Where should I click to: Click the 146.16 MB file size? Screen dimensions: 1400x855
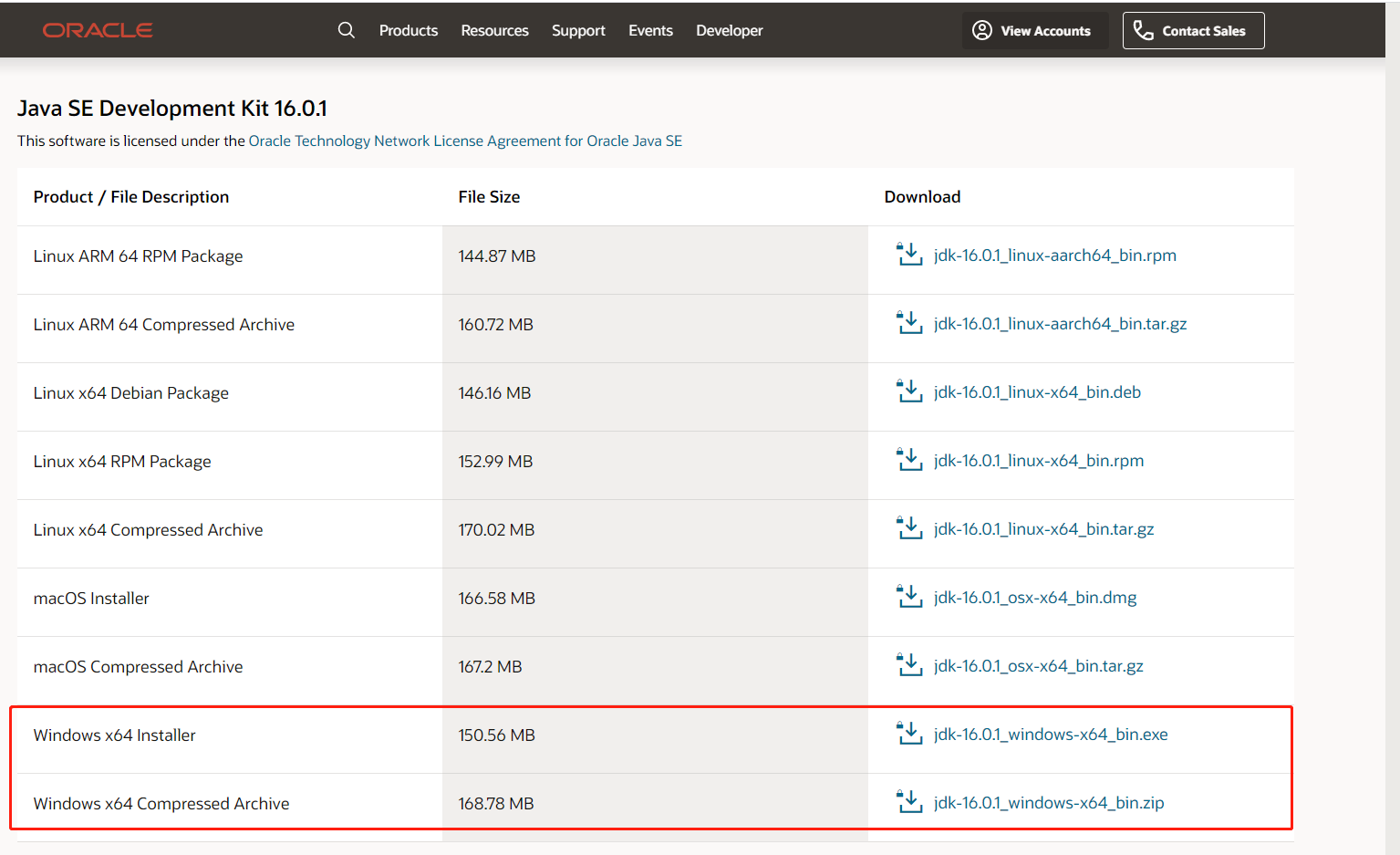(494, 393)
